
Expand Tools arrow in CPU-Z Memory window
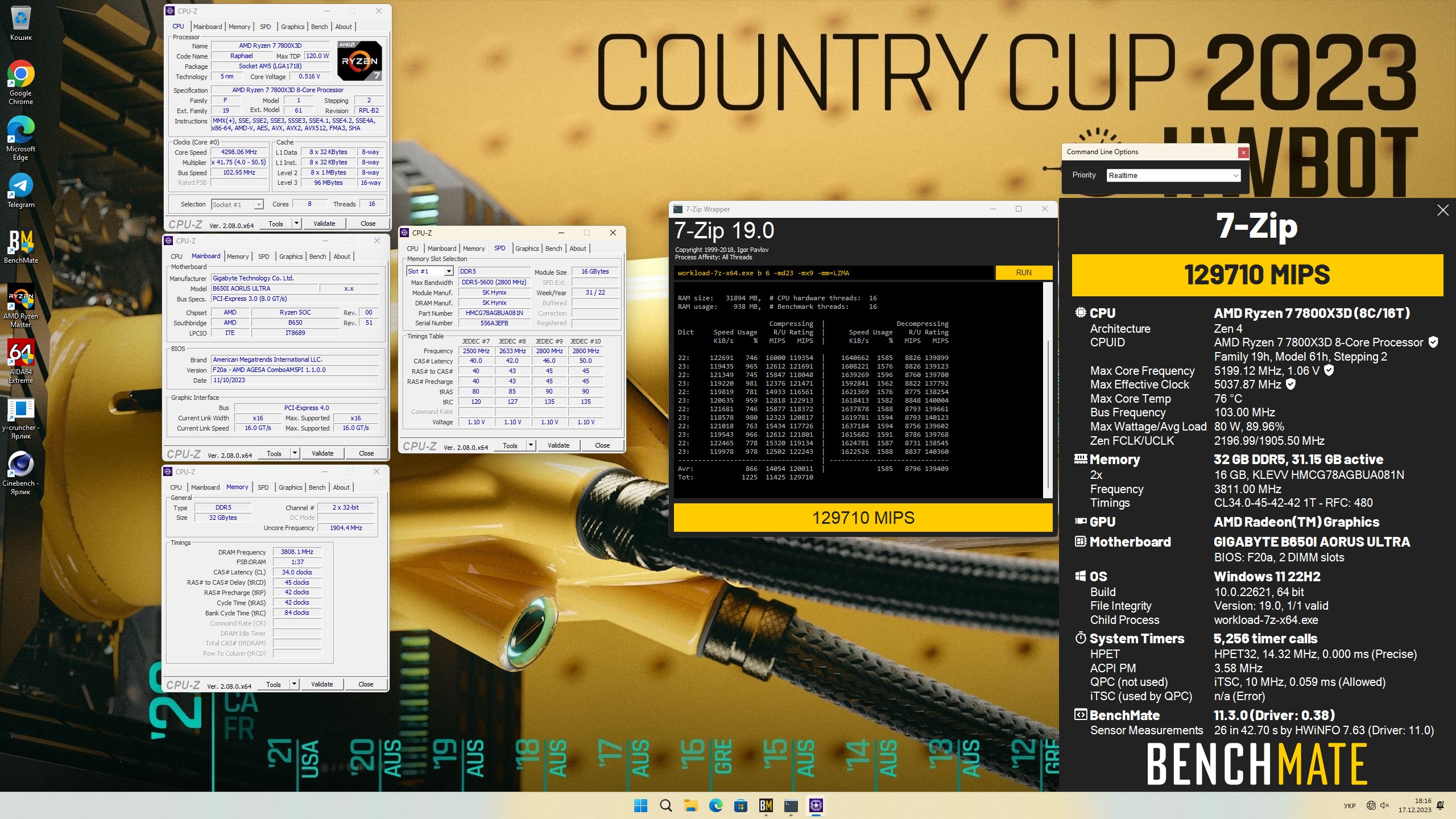(293, 684)
